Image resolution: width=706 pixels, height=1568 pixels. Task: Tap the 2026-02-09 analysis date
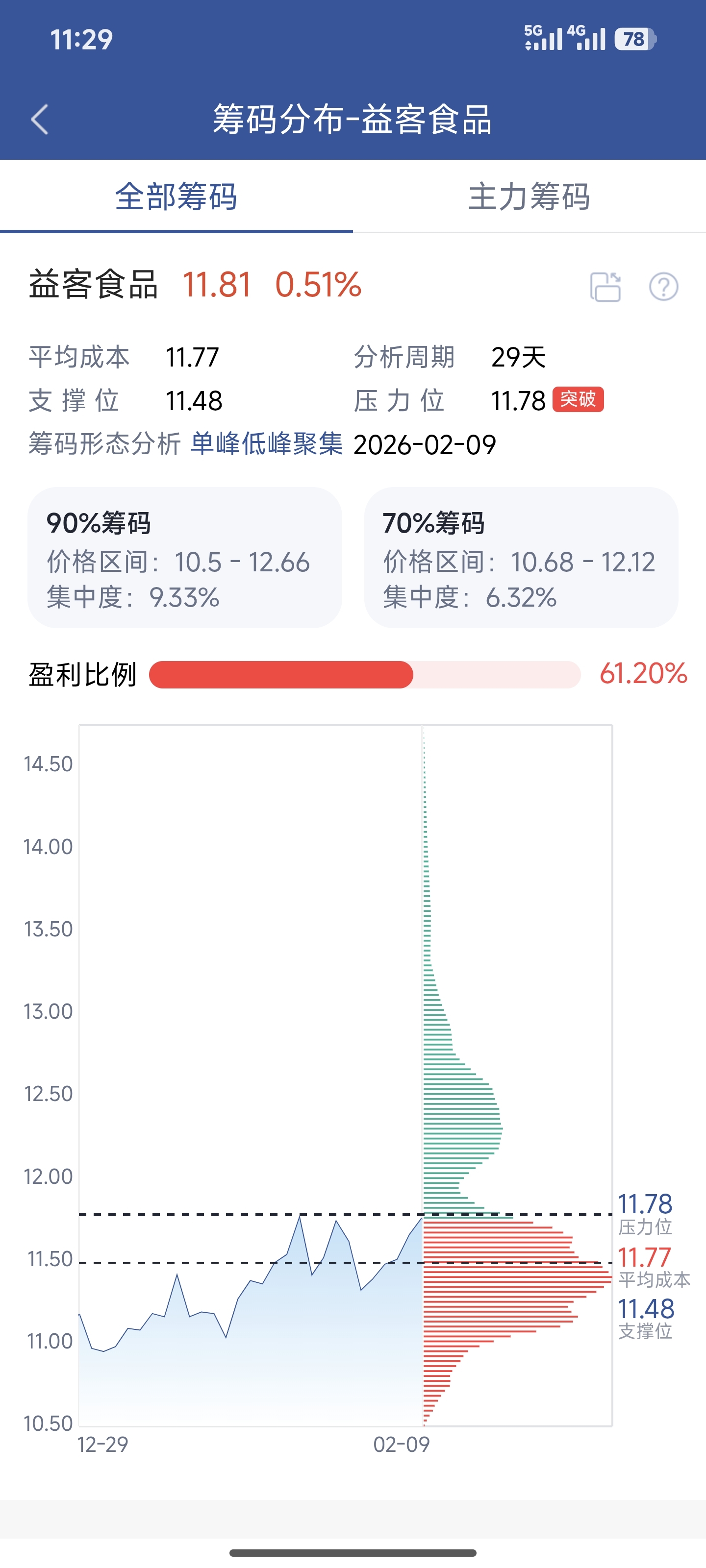[x=425, y=445]
